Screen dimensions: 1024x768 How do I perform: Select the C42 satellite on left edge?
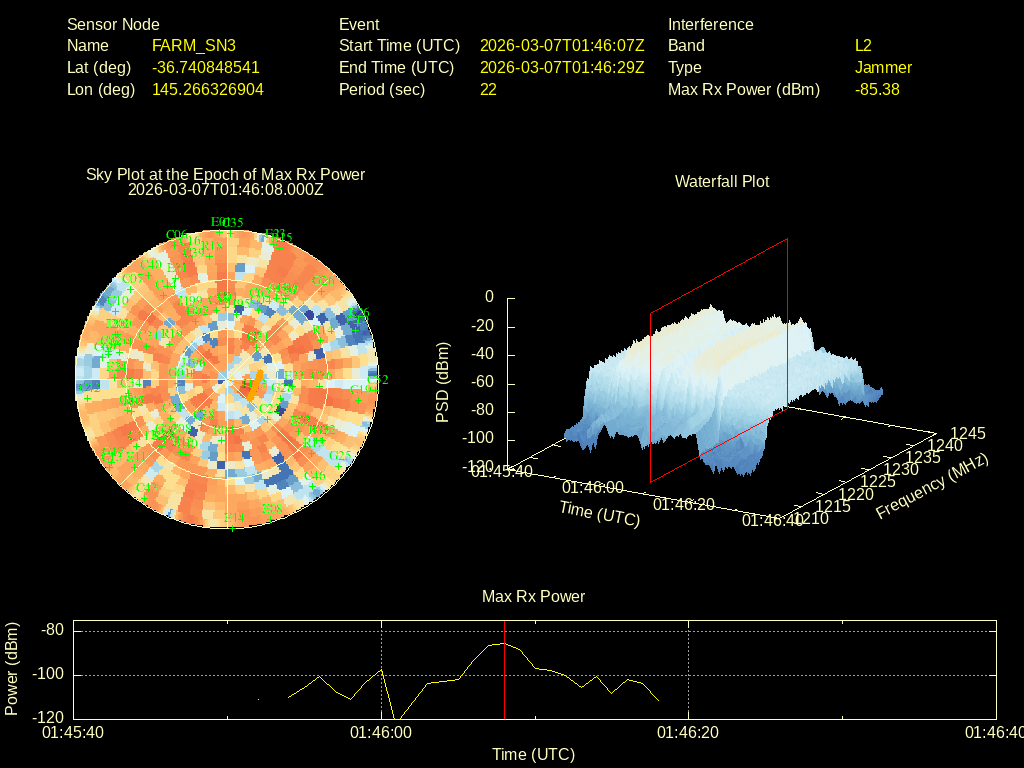[x=88, y=387]
